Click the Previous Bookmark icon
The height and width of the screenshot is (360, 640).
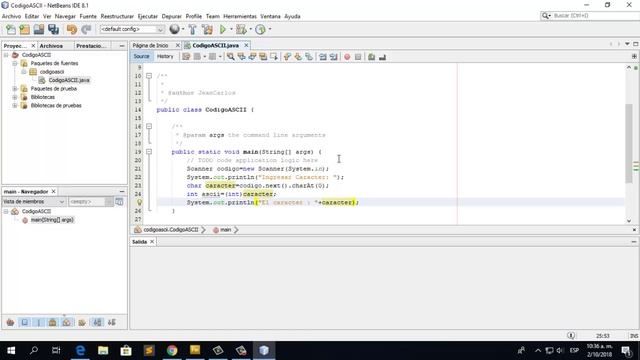point(287,57)
